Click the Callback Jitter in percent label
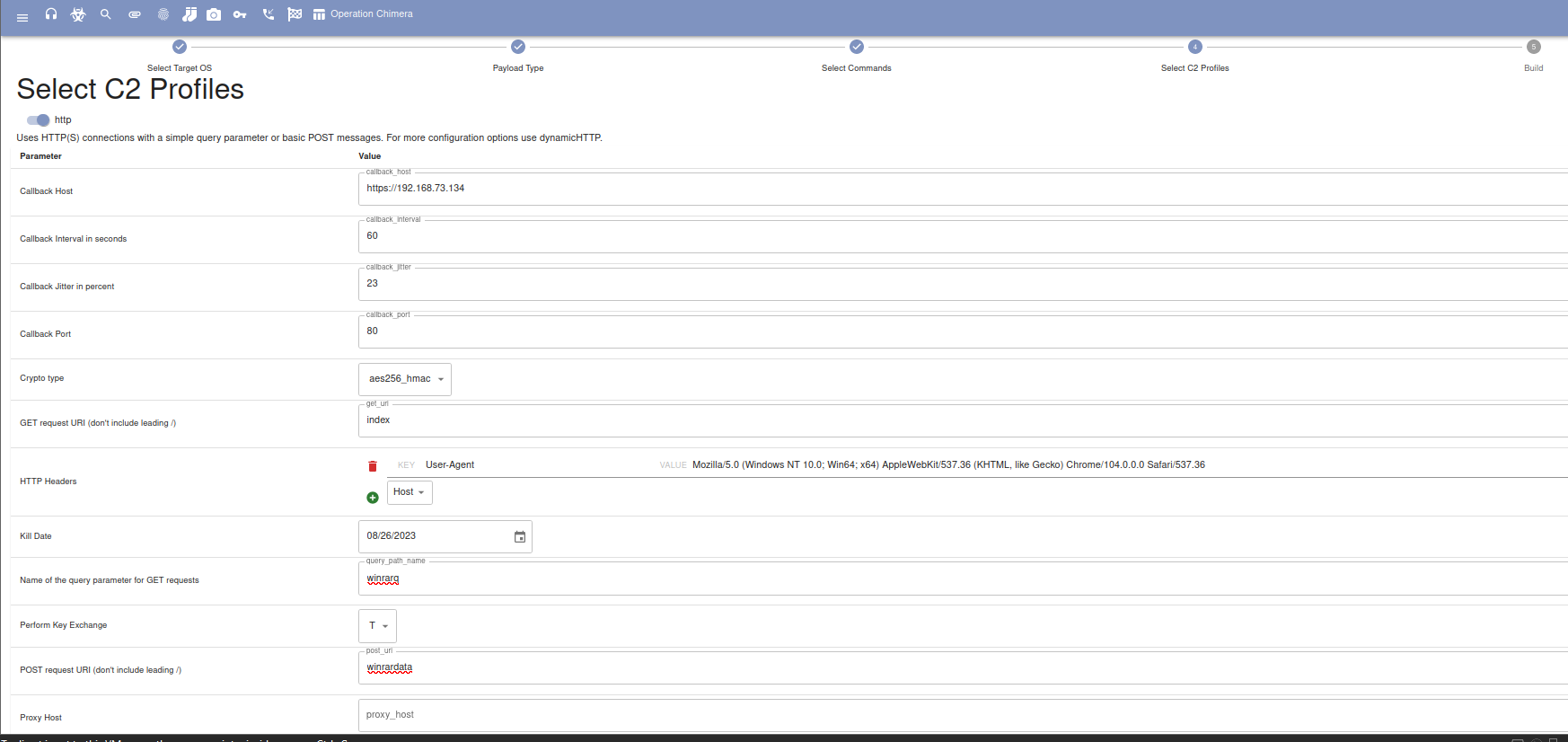 [x=67, y=287]
